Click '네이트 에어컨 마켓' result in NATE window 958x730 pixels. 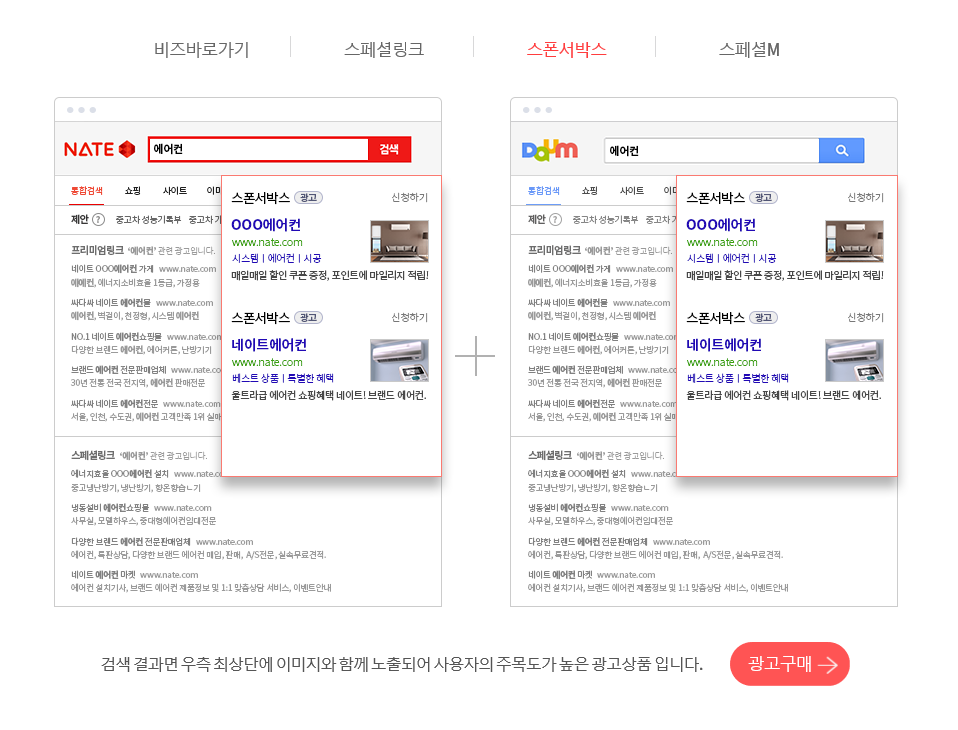(103, 575)
